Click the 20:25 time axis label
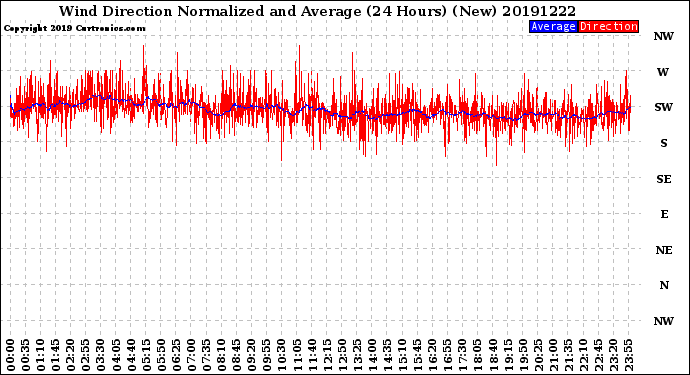This screenshot has height=375, width=690. click(x=538, y=355)
